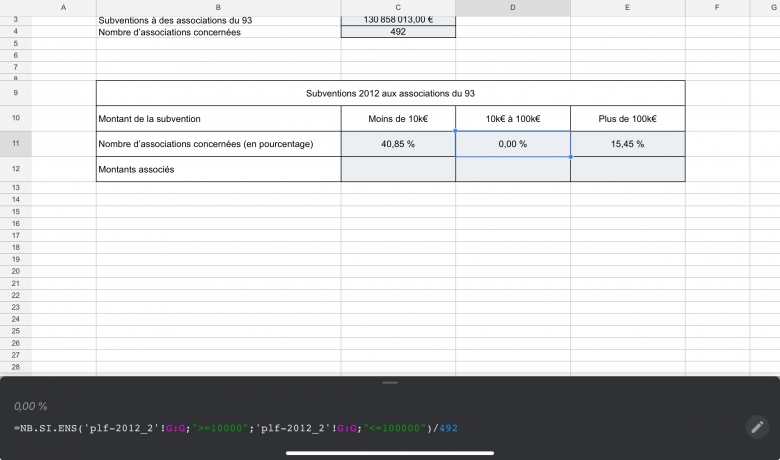This screenshot has height=460, width=780.
Task: Select row 12 header
Action: coord(16,169)
